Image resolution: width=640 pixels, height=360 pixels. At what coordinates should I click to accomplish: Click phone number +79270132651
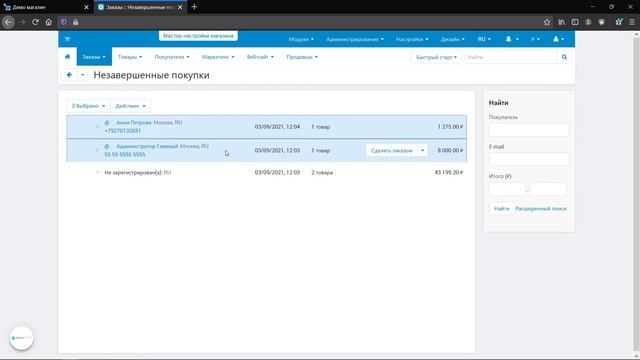click(x=122, y=131)
